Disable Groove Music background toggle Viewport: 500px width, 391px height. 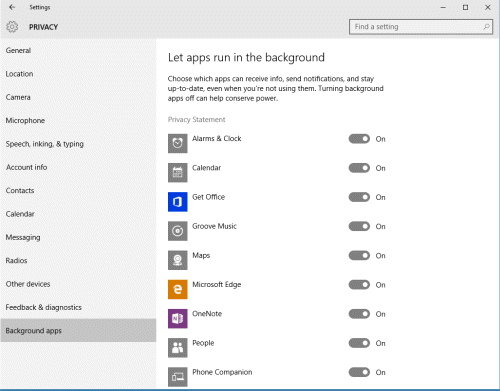(359, 226)
